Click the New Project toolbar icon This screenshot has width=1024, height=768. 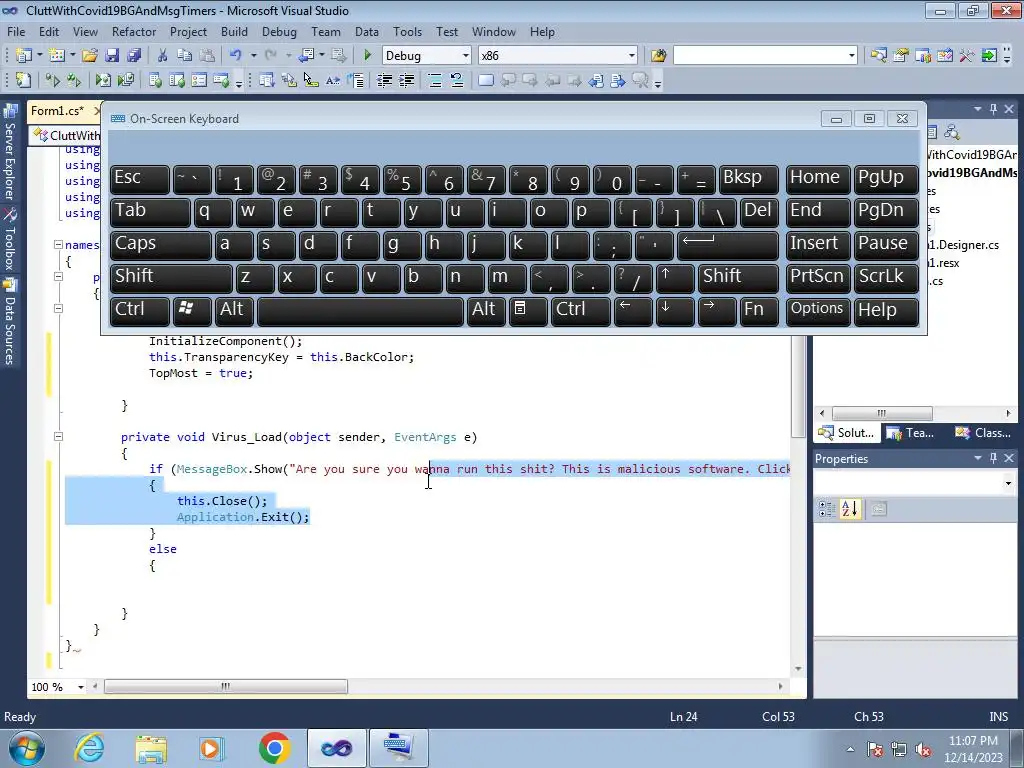(24, 56)
